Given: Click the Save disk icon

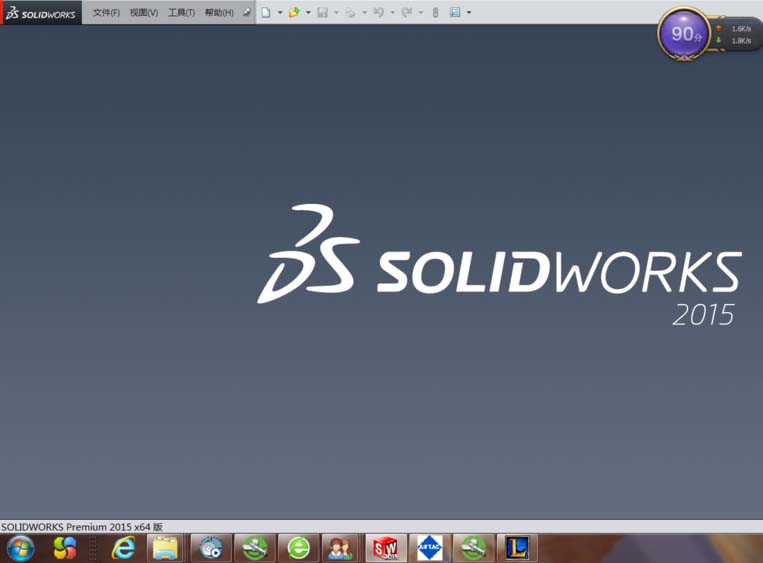Looking at the screenshot, I should pos(322,13).
